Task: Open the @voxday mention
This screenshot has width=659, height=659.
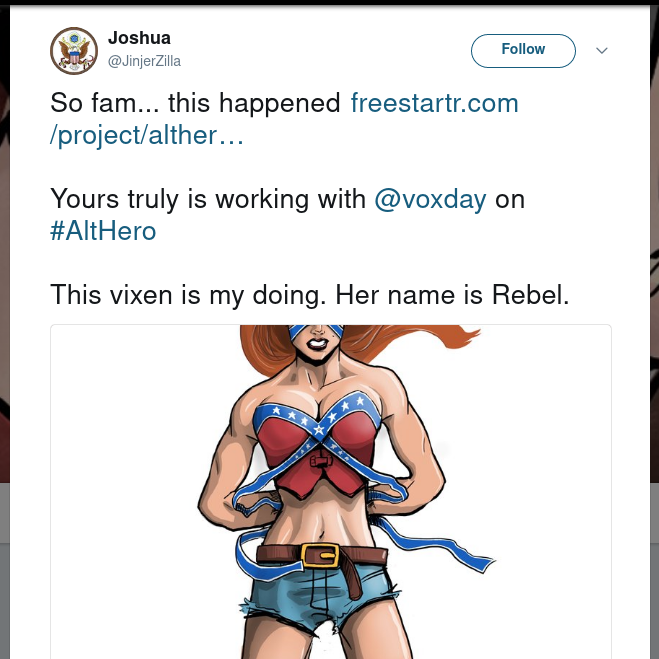Action: tap(430, 199)
